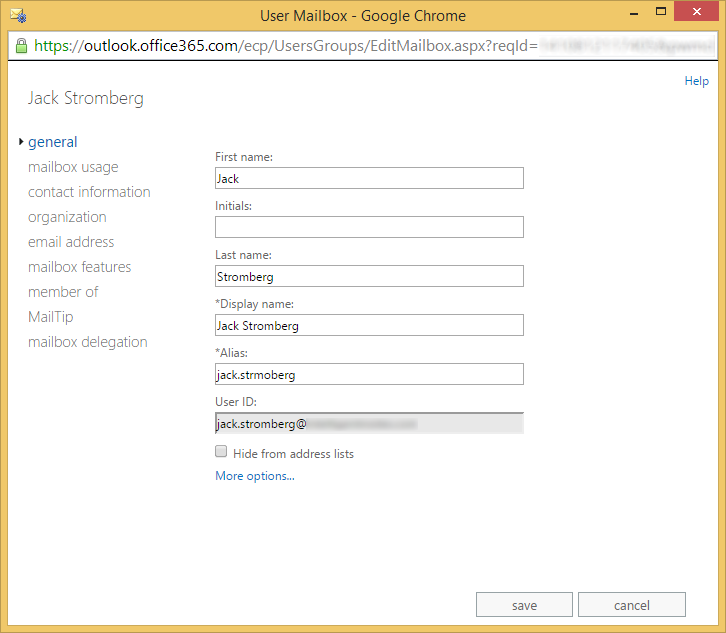The width and height of the screenshot is (726, 633).
Task: Open the mailbox features section
Action: point(79,267)
